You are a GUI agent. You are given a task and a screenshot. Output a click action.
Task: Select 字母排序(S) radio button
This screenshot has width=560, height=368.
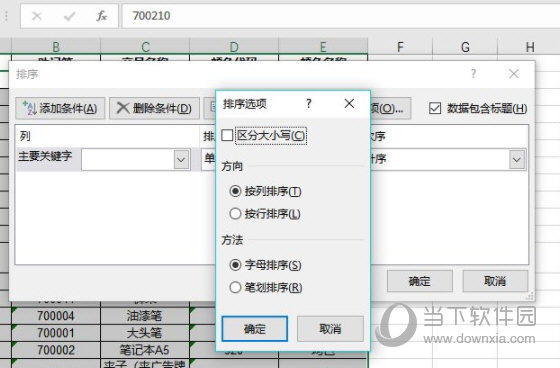(x=235, y=265)
